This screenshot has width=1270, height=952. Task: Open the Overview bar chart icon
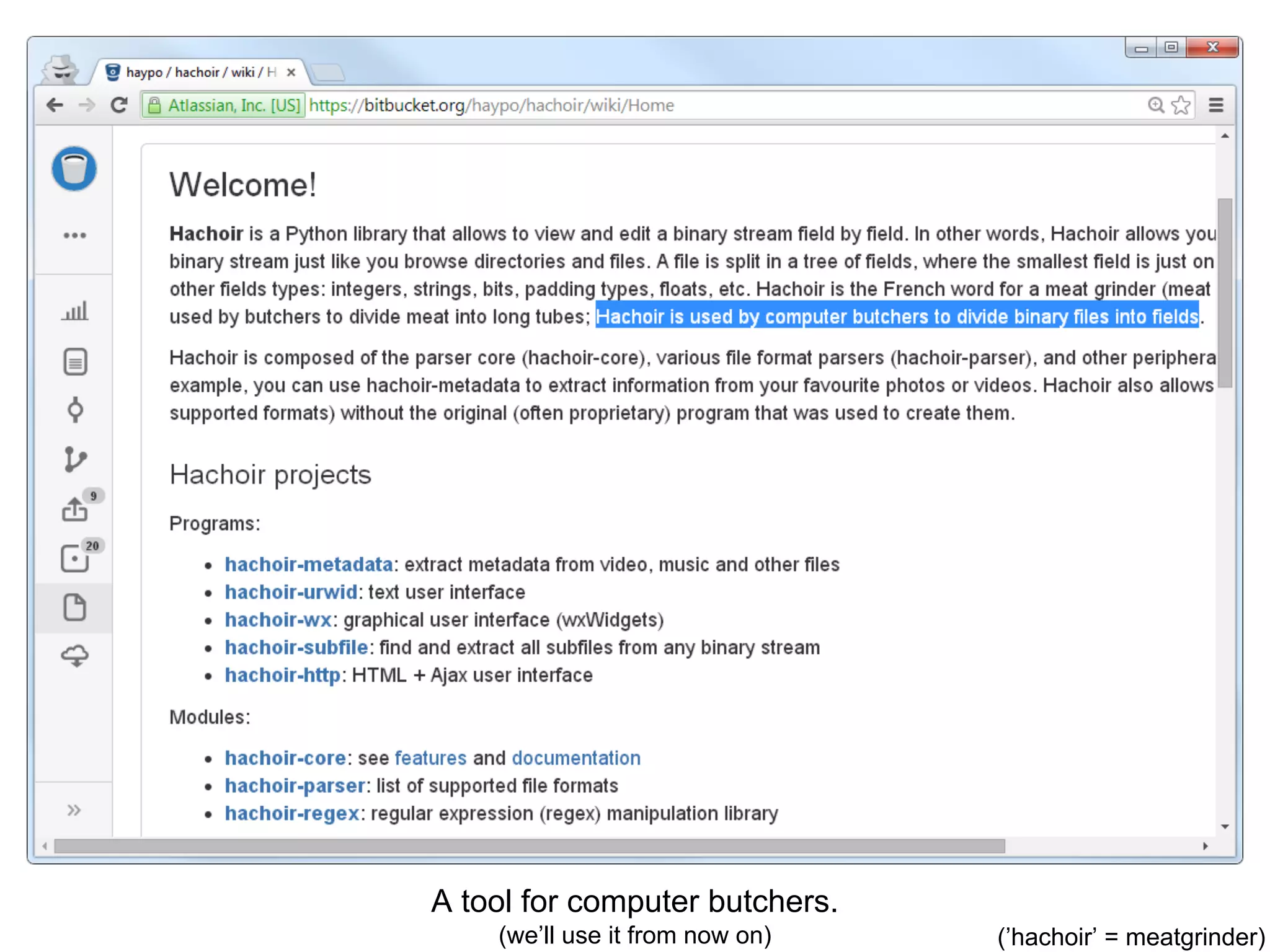74,311
